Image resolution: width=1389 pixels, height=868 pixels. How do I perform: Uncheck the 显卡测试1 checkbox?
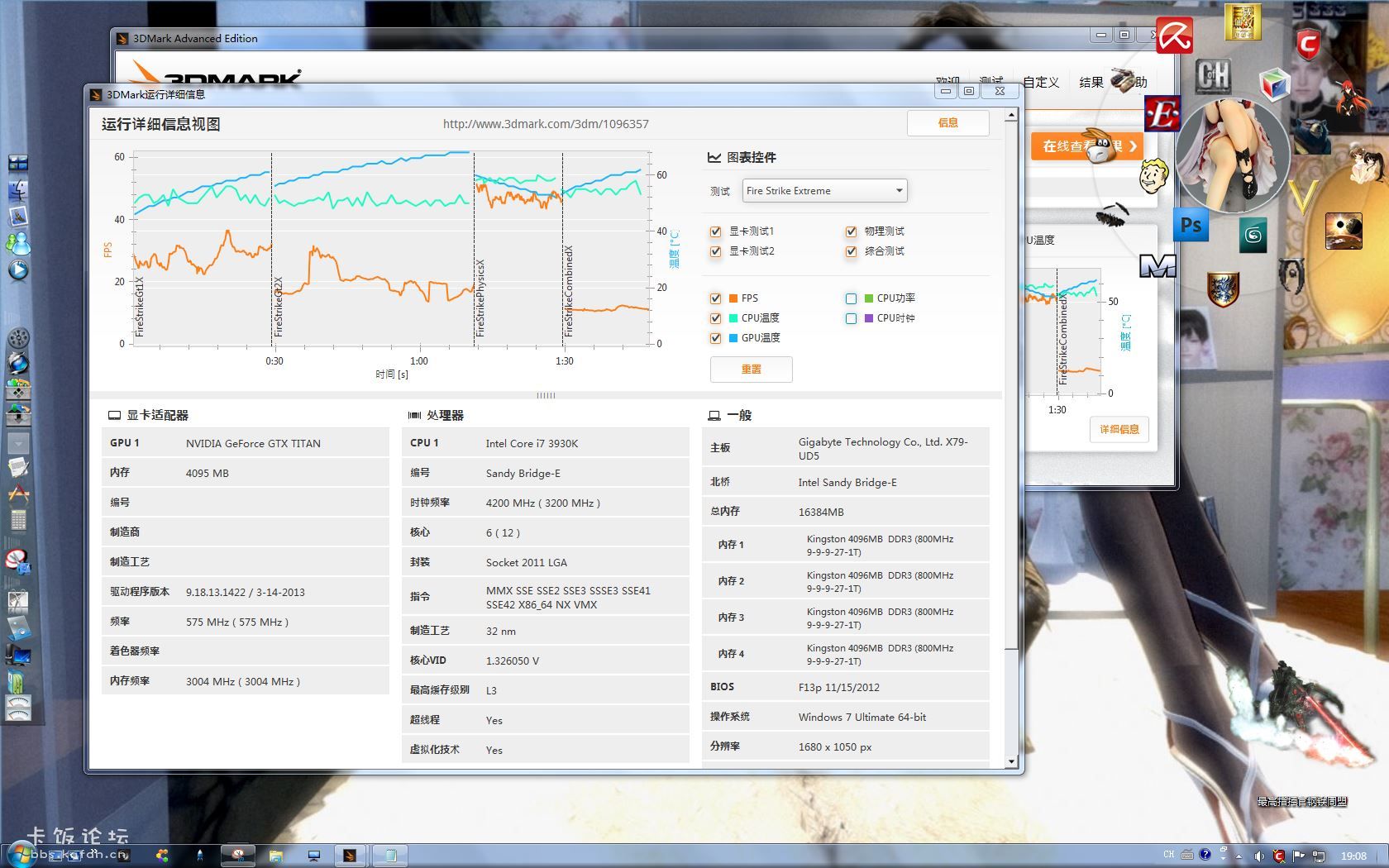point(715,231)
